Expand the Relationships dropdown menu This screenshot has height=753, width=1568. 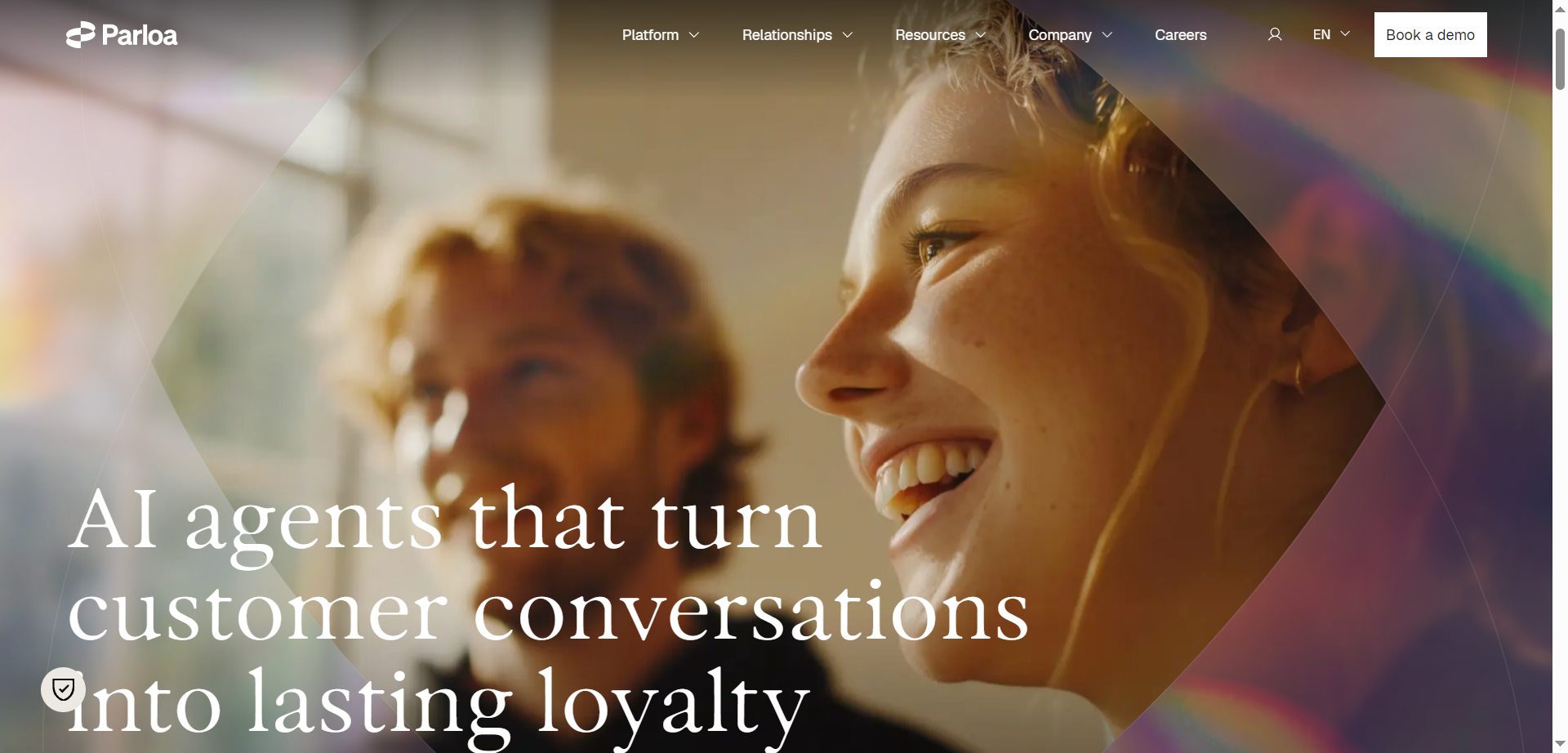[x=797, y=35]
